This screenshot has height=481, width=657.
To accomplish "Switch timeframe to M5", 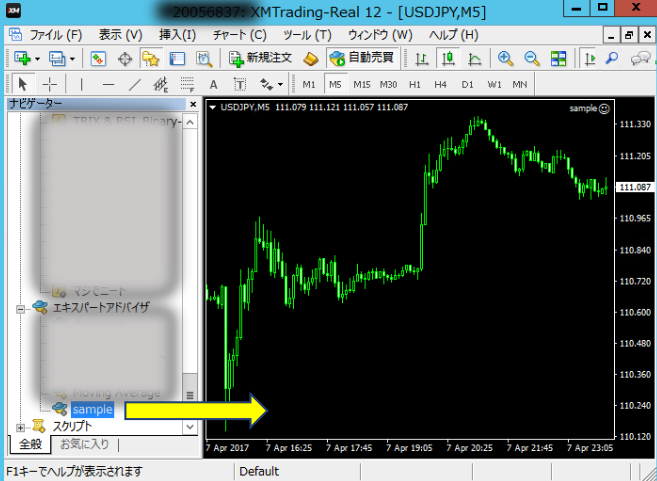I will point(335,85).
